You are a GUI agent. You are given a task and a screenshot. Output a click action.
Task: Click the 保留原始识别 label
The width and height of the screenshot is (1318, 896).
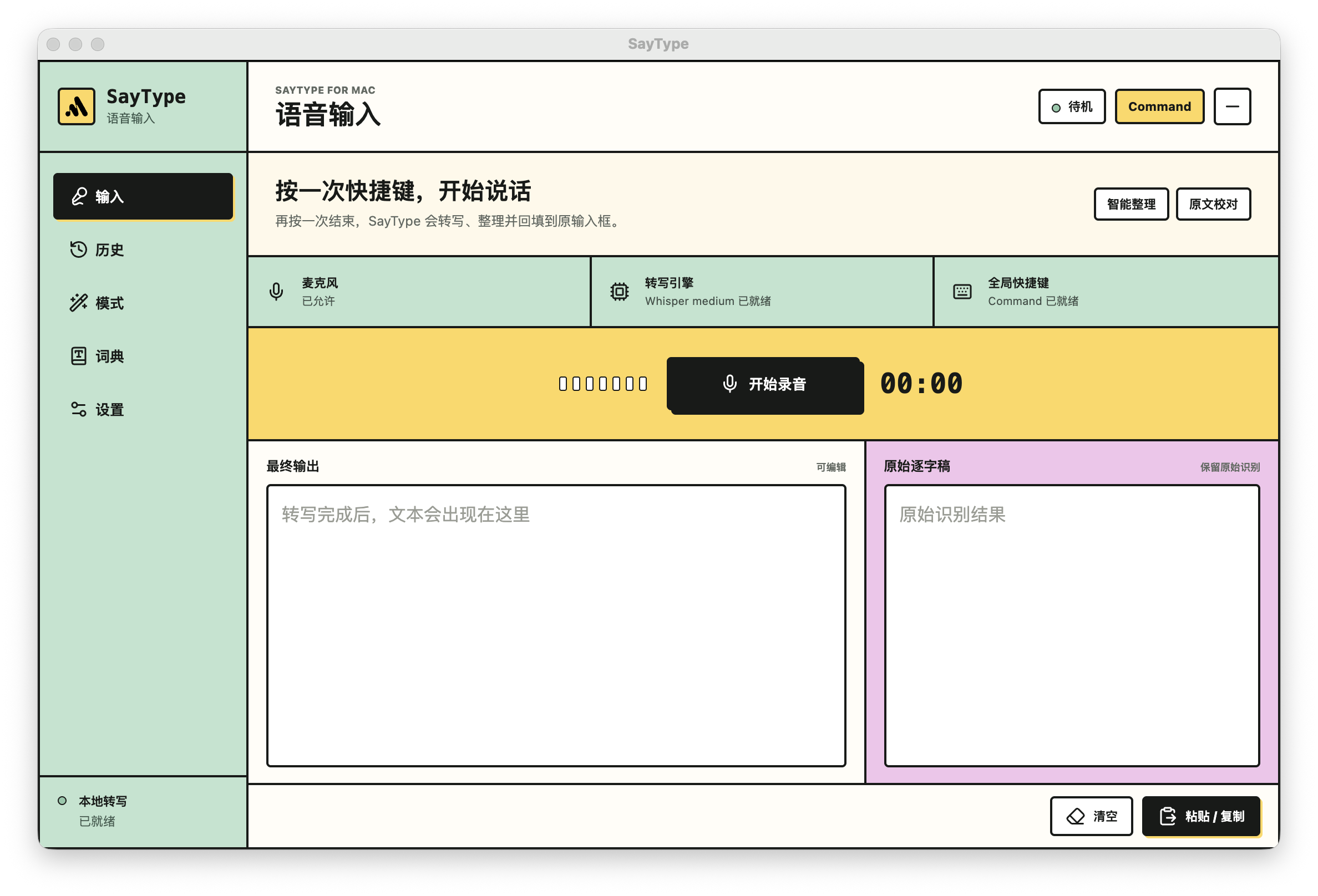1230,467
